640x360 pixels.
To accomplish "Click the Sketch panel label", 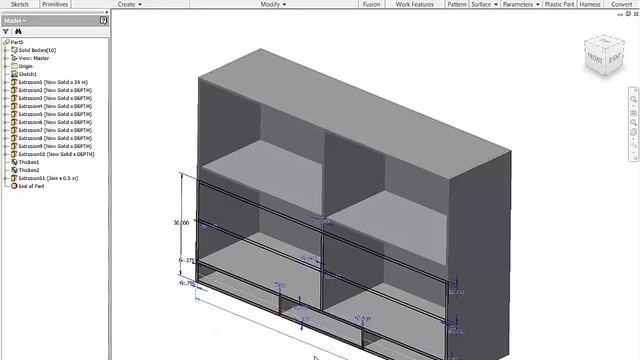I will coord(20,4).
